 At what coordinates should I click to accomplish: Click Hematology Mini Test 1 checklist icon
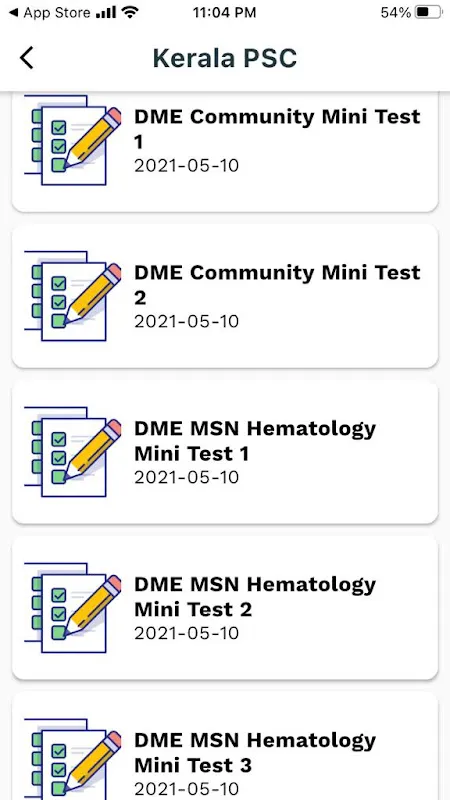pos(73,453)
